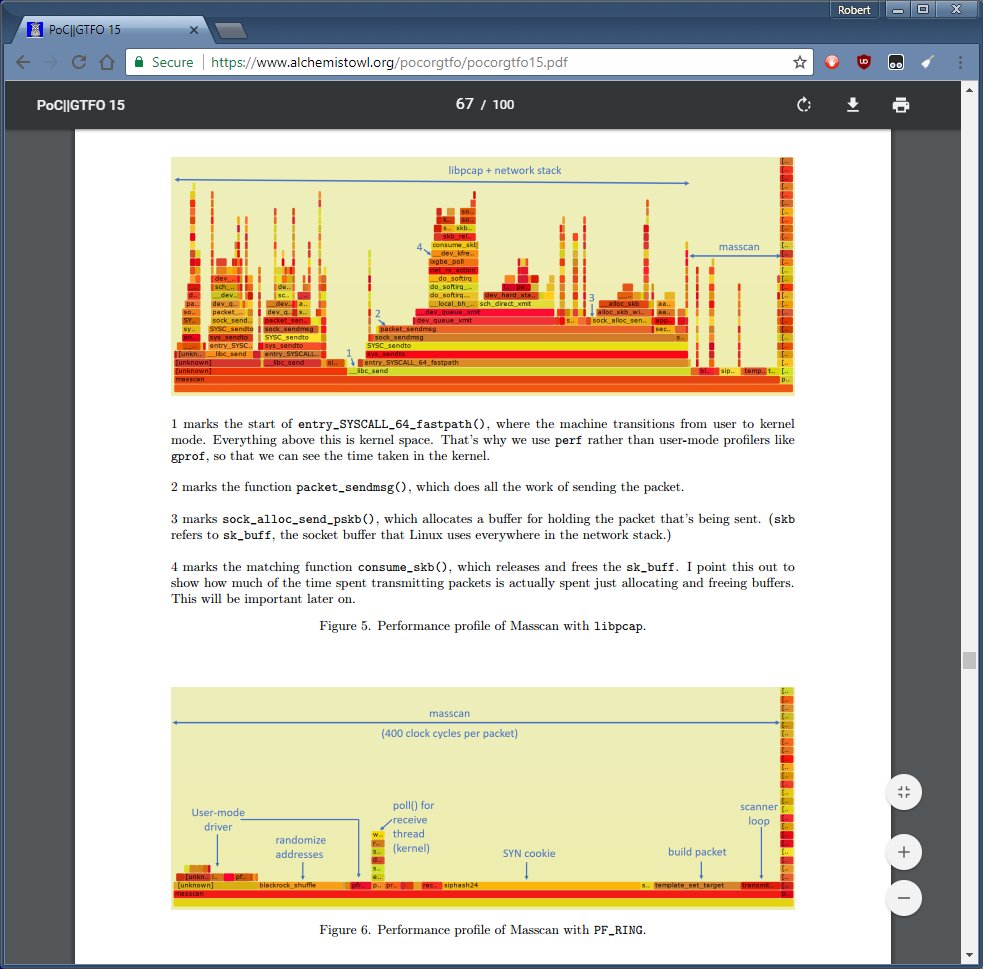Click the 'SYN cookie' label

point(528,853)
